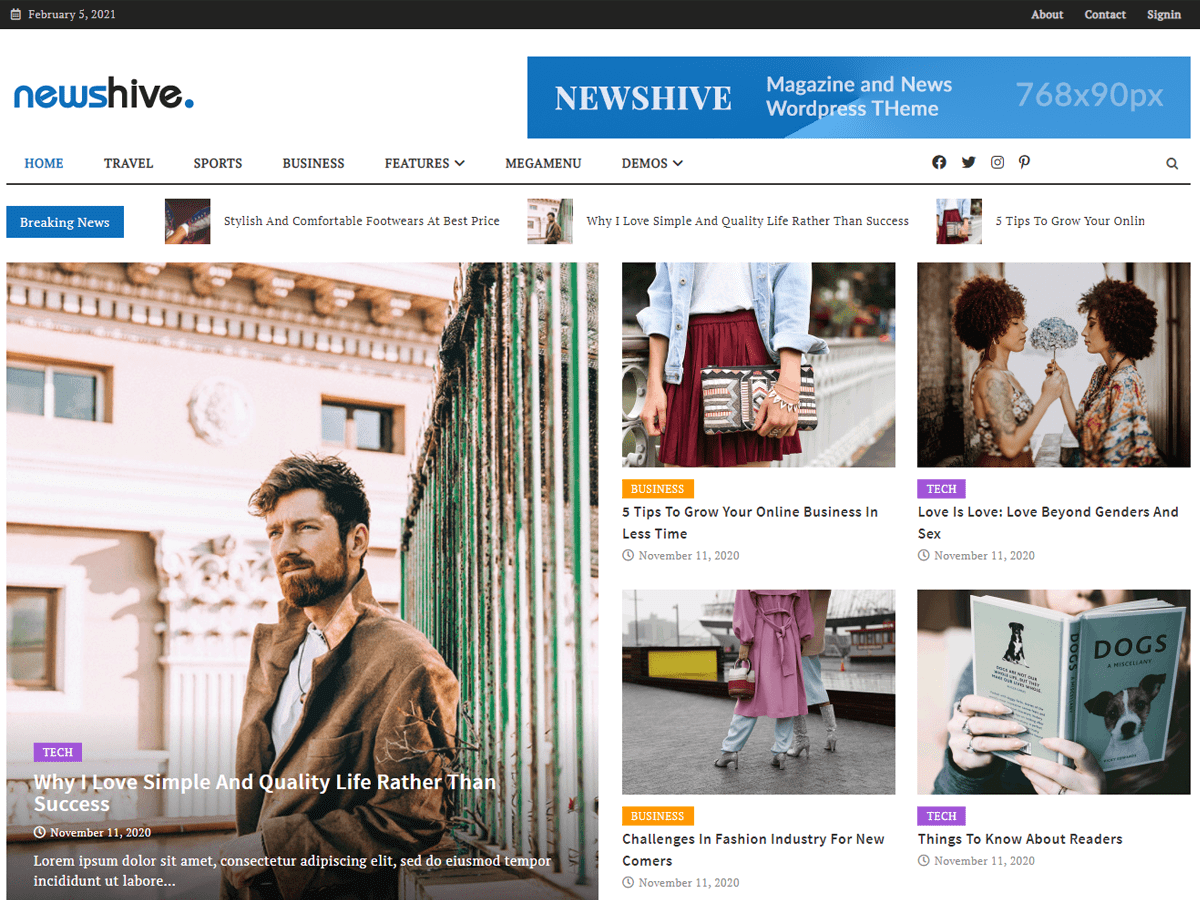Open ticker headline Stylish And Comfortable Footwears
The width and height of the screenshot is (1200, 900).
coord(362,221)
